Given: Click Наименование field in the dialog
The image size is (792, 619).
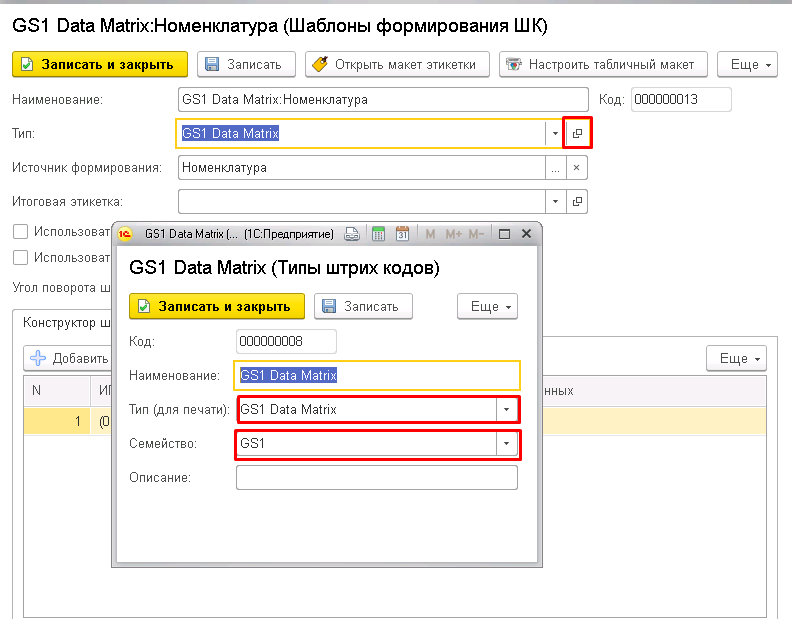Looking at the screenshot, I should pyautogui.click(x=377, y=375).
